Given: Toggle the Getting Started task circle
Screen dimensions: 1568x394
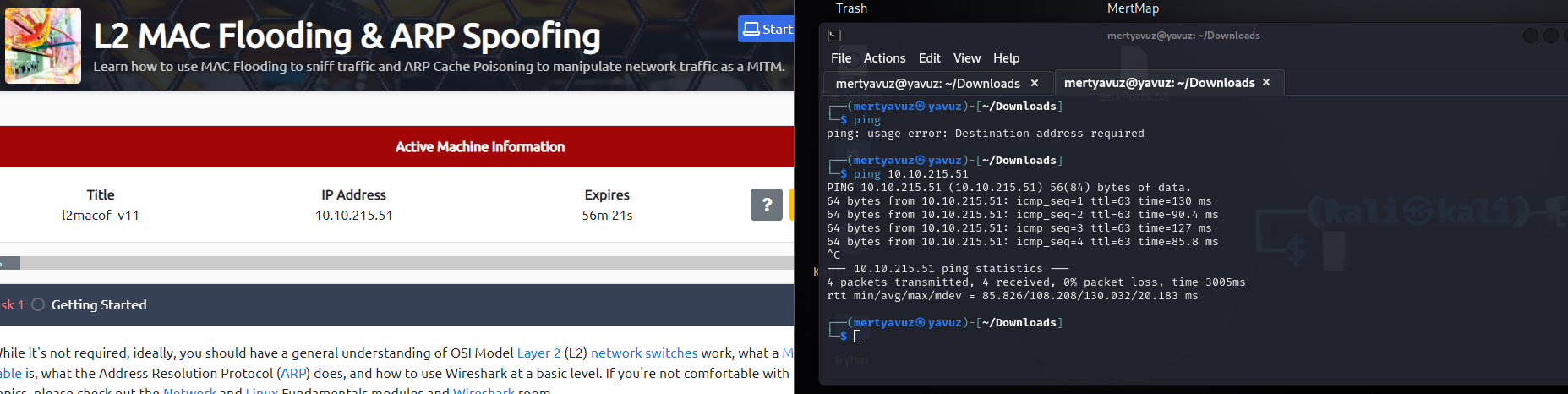Looking at the screenshot, I should click(x=38, y=304).
